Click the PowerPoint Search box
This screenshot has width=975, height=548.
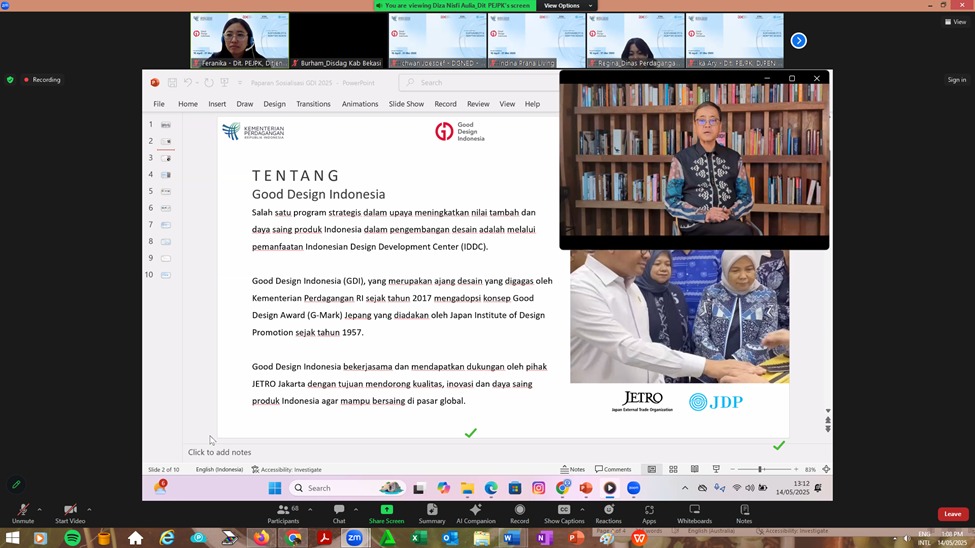tap(479, 83)
